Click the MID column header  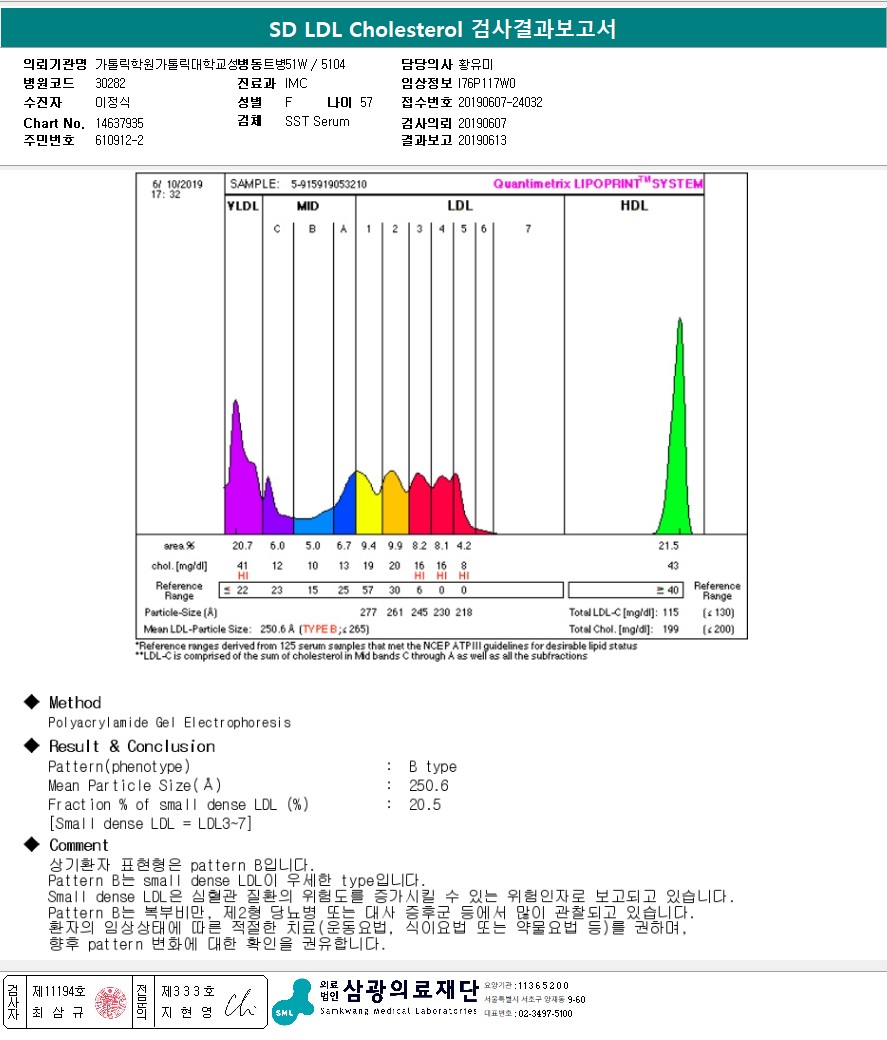tap(308, 206)
